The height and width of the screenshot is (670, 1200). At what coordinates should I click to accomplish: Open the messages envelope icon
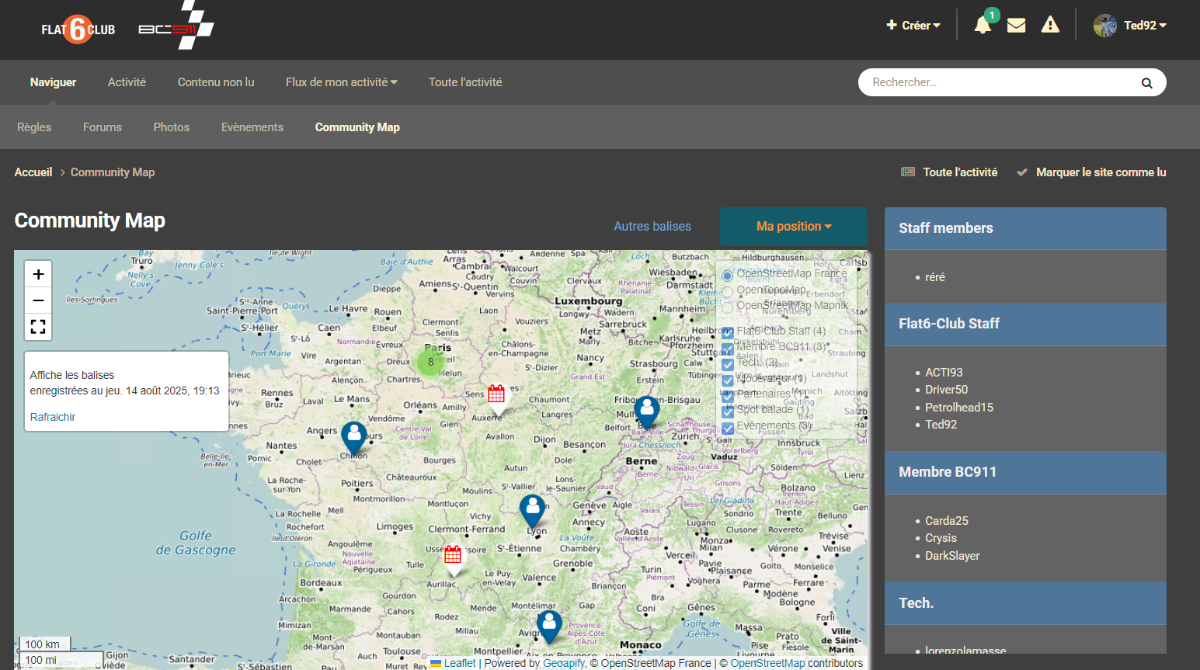[x=1016, y=26]
